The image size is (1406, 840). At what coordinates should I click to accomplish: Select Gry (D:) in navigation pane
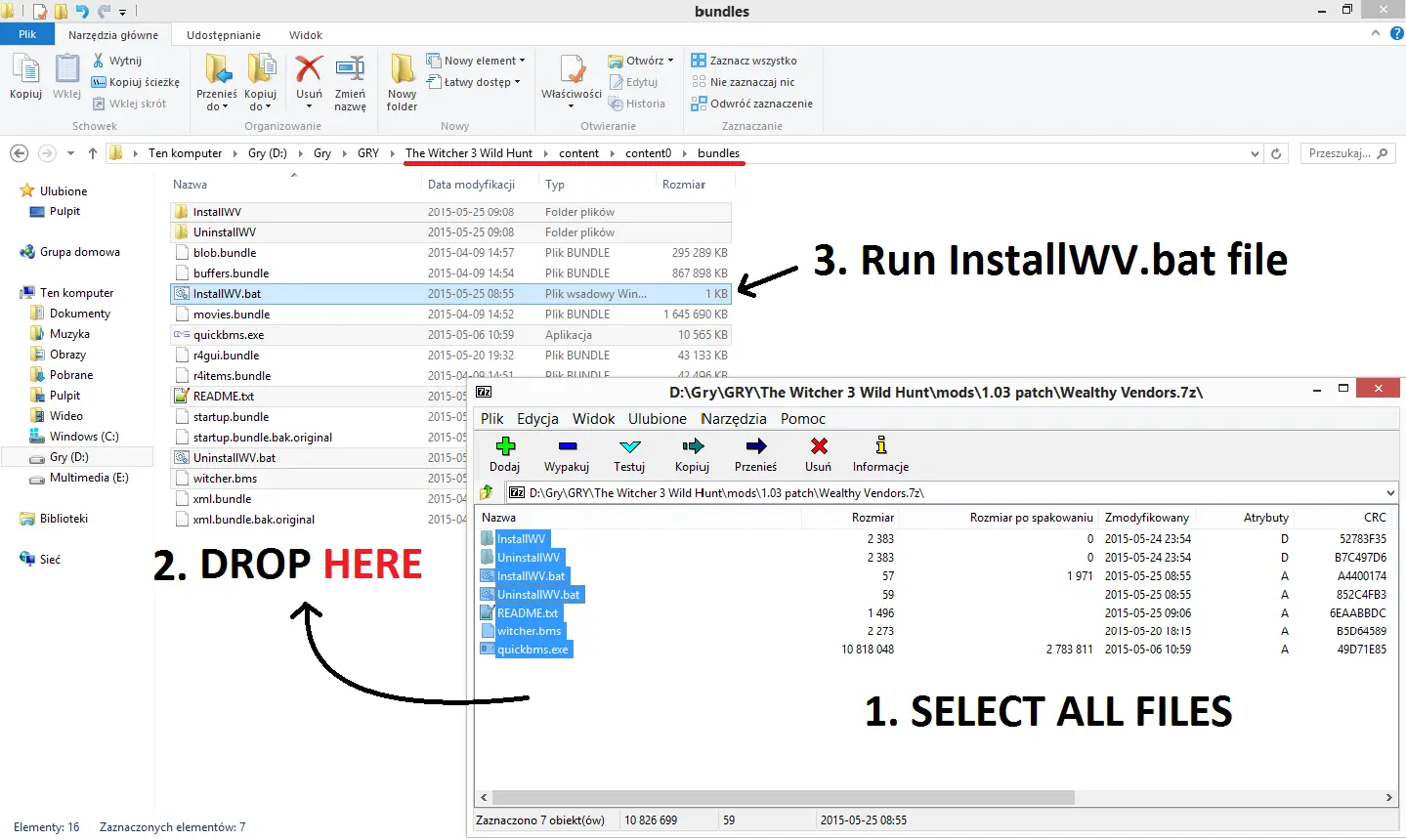pyautogui.click(x=69, y=457)
